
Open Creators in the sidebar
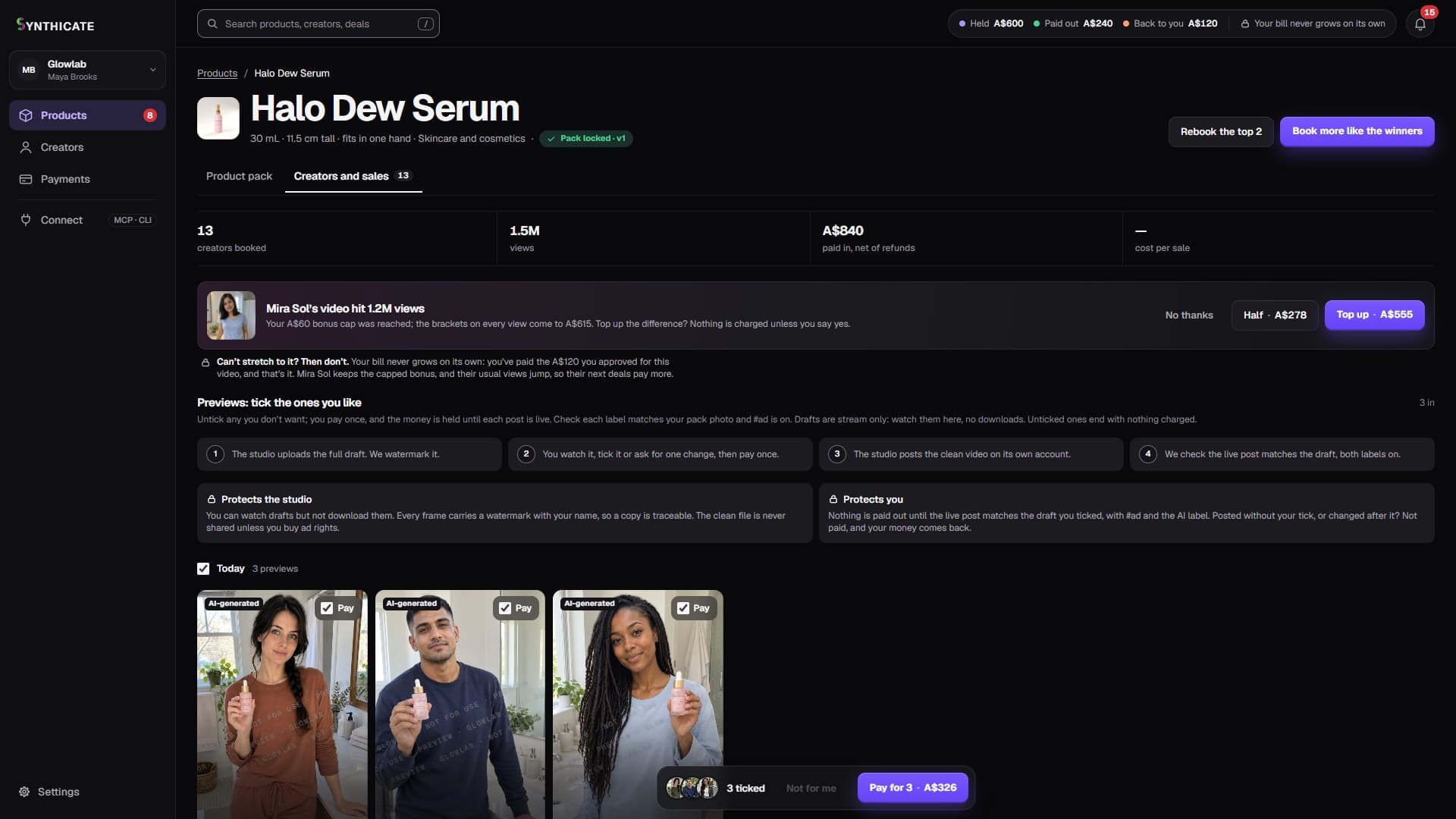tap(87, 147)
